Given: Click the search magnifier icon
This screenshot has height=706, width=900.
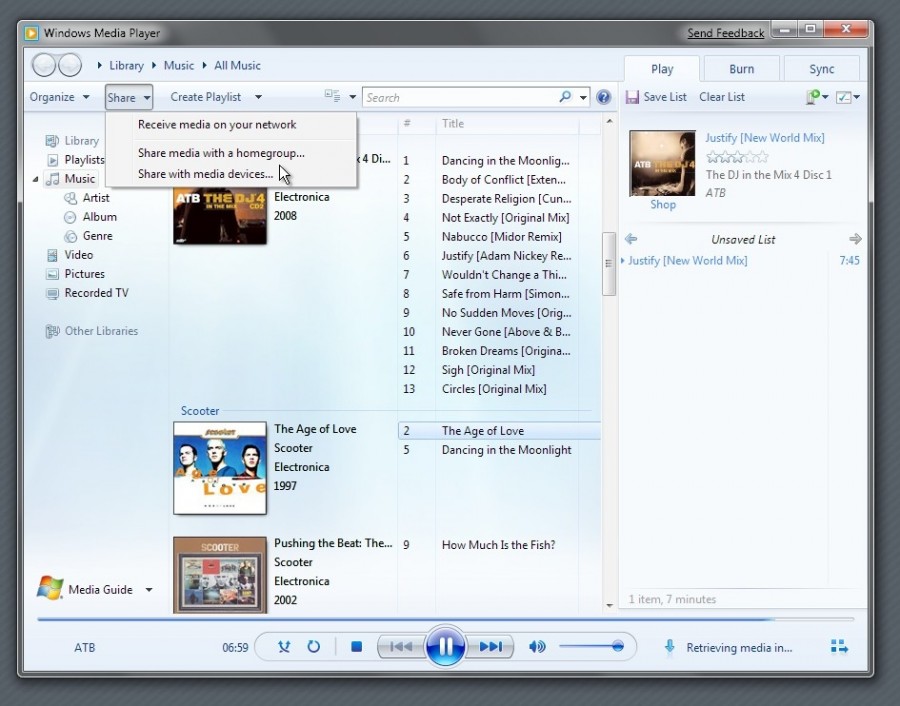Looking at the screenshot, I should [565, 97].
